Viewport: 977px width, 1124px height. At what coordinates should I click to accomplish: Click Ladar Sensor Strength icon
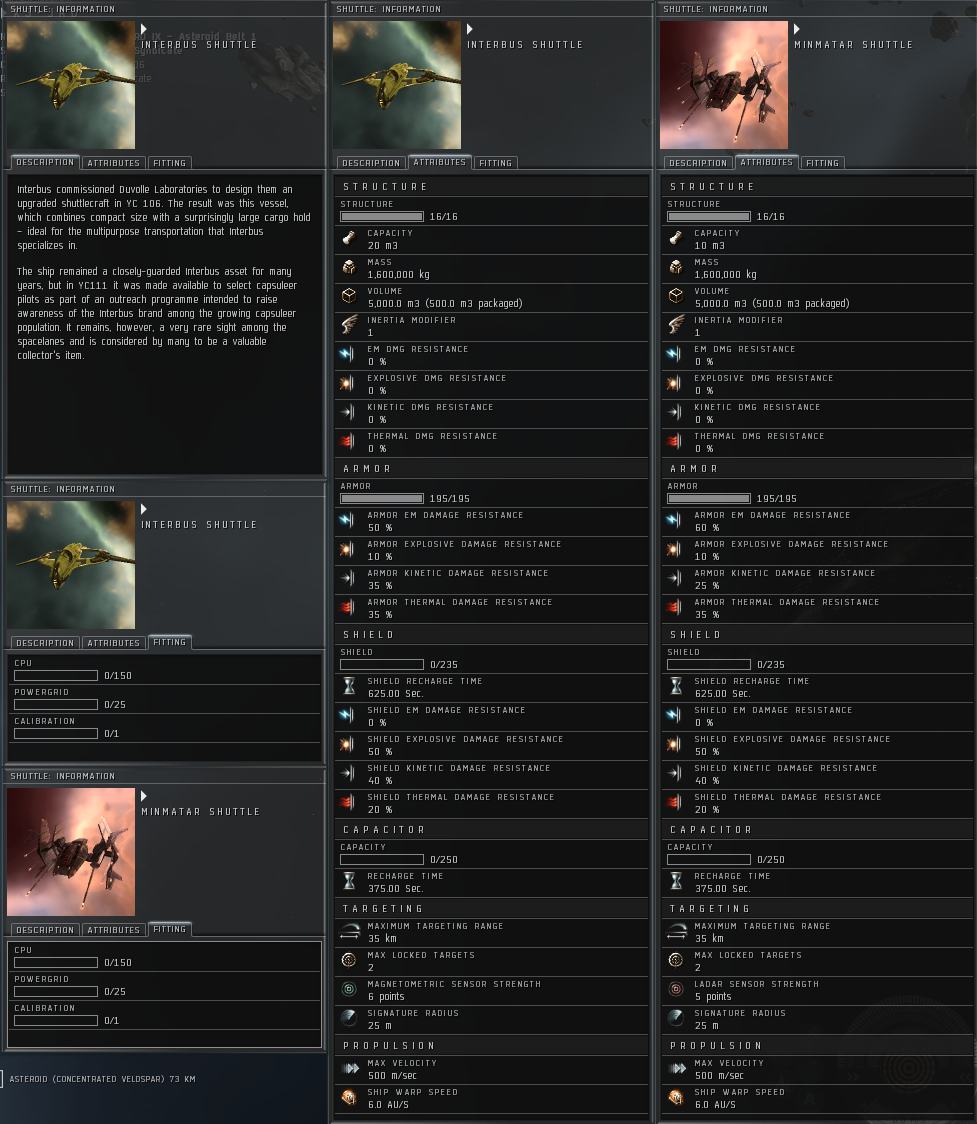(x=676, y=989)
